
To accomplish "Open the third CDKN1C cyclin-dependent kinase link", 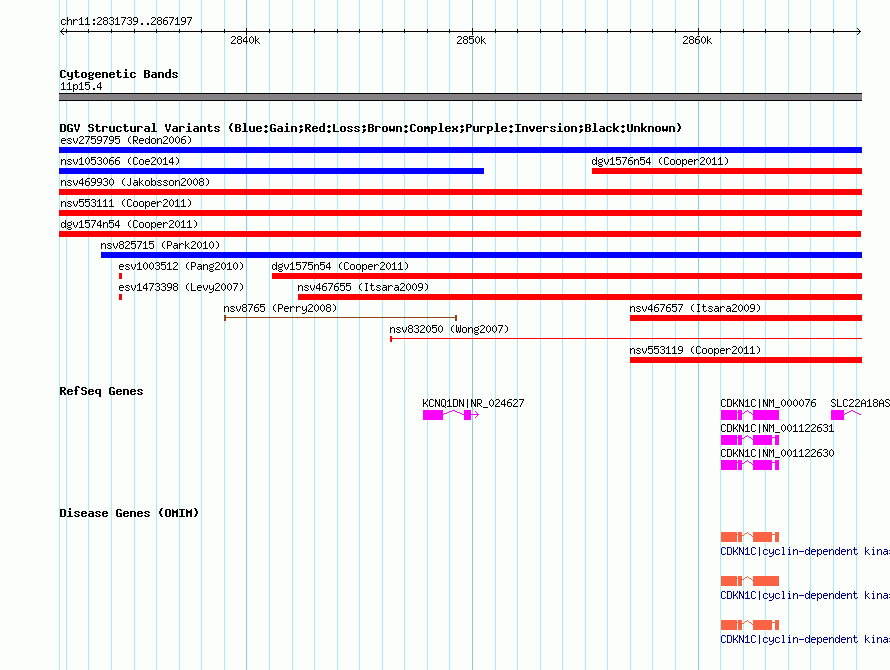I will coord(805,639).
